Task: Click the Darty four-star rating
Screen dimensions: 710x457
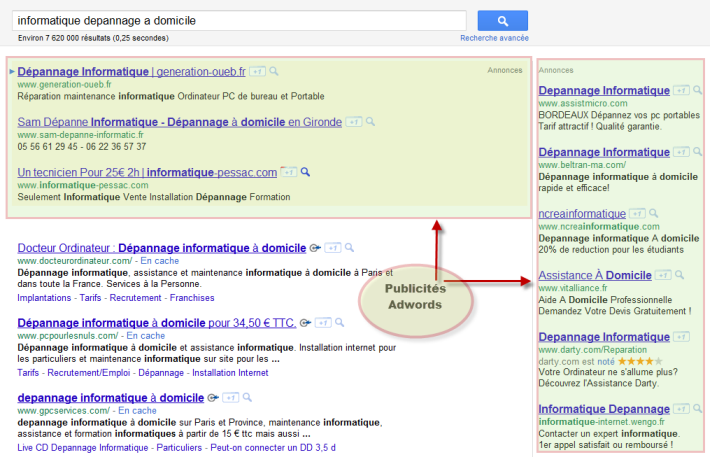Action: [640, 361]
